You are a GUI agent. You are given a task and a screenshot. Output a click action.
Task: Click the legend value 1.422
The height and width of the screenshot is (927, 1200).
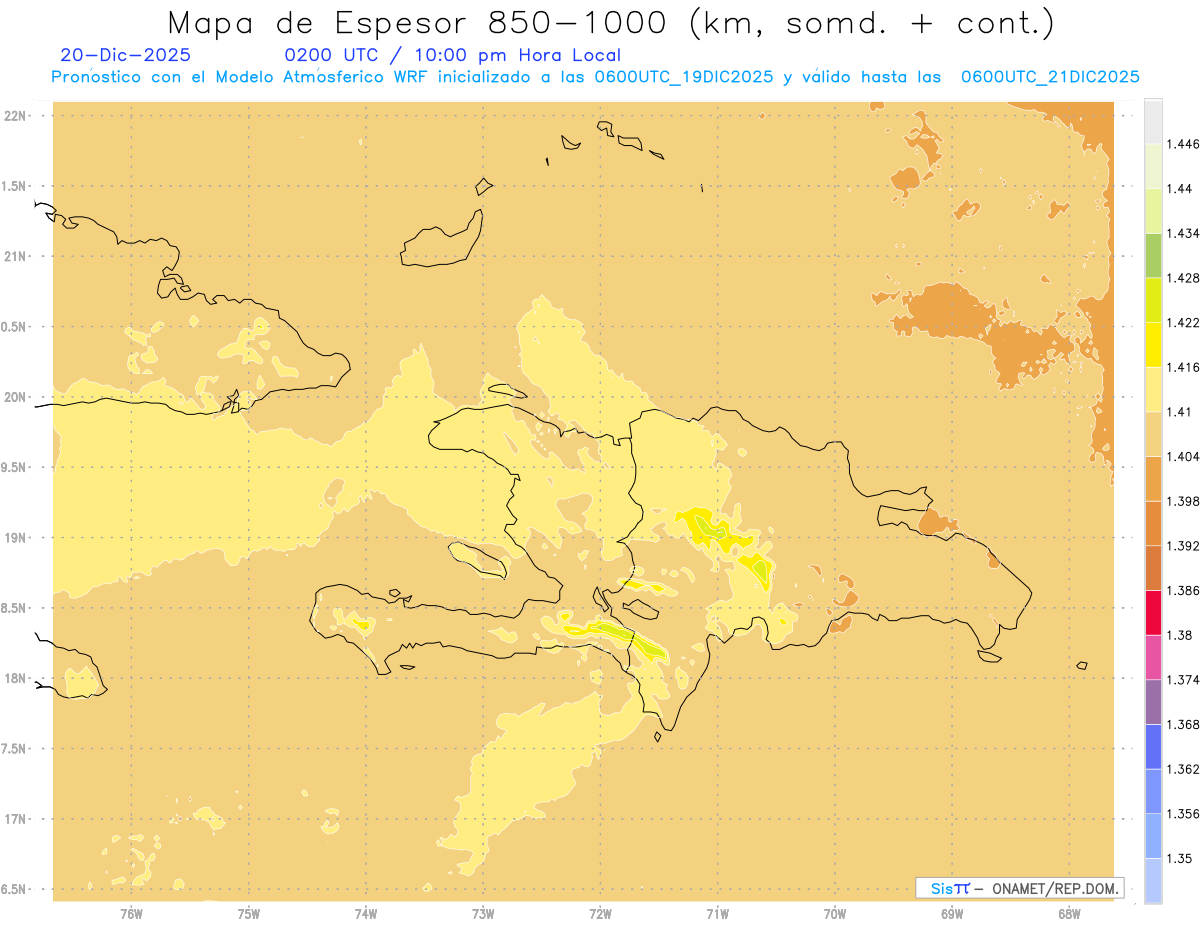(x=1185, y=322)
